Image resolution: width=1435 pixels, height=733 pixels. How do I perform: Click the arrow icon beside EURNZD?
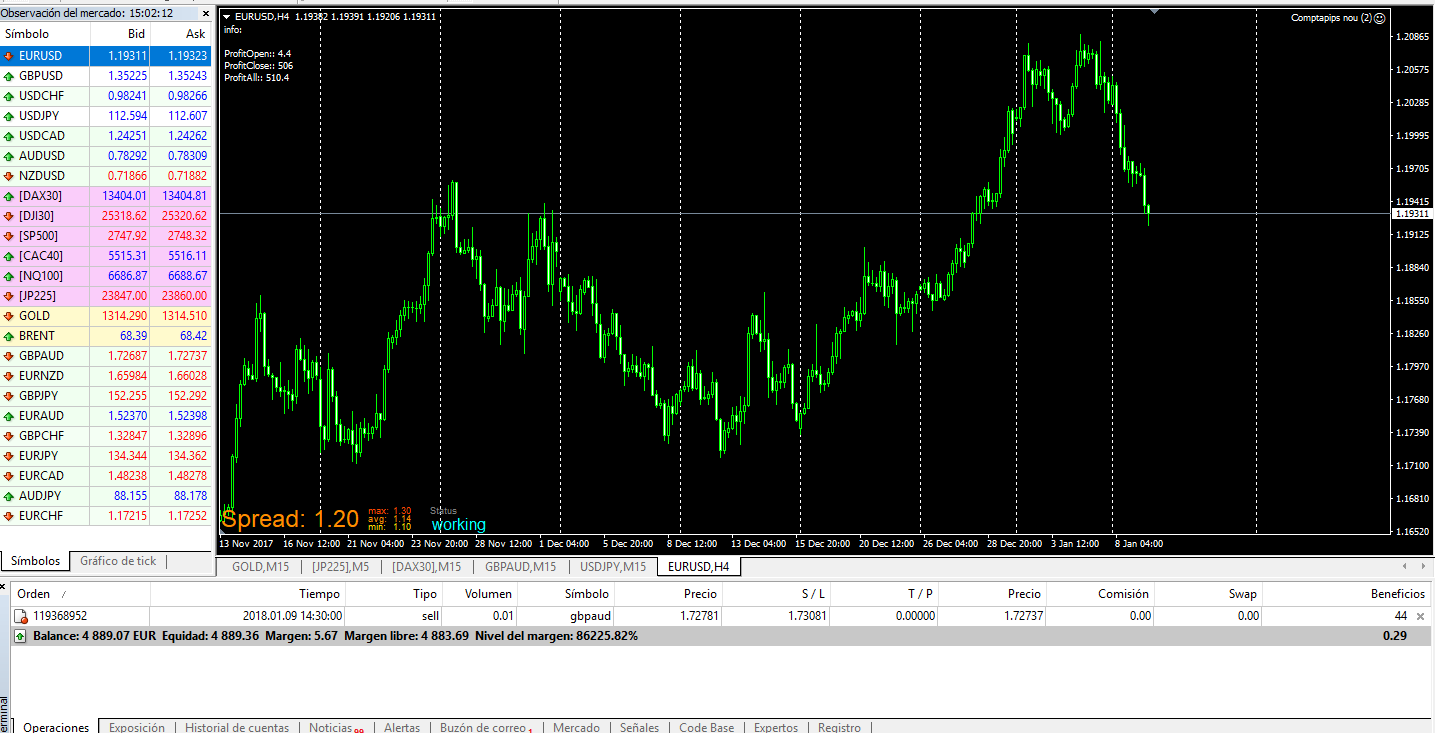9,376
